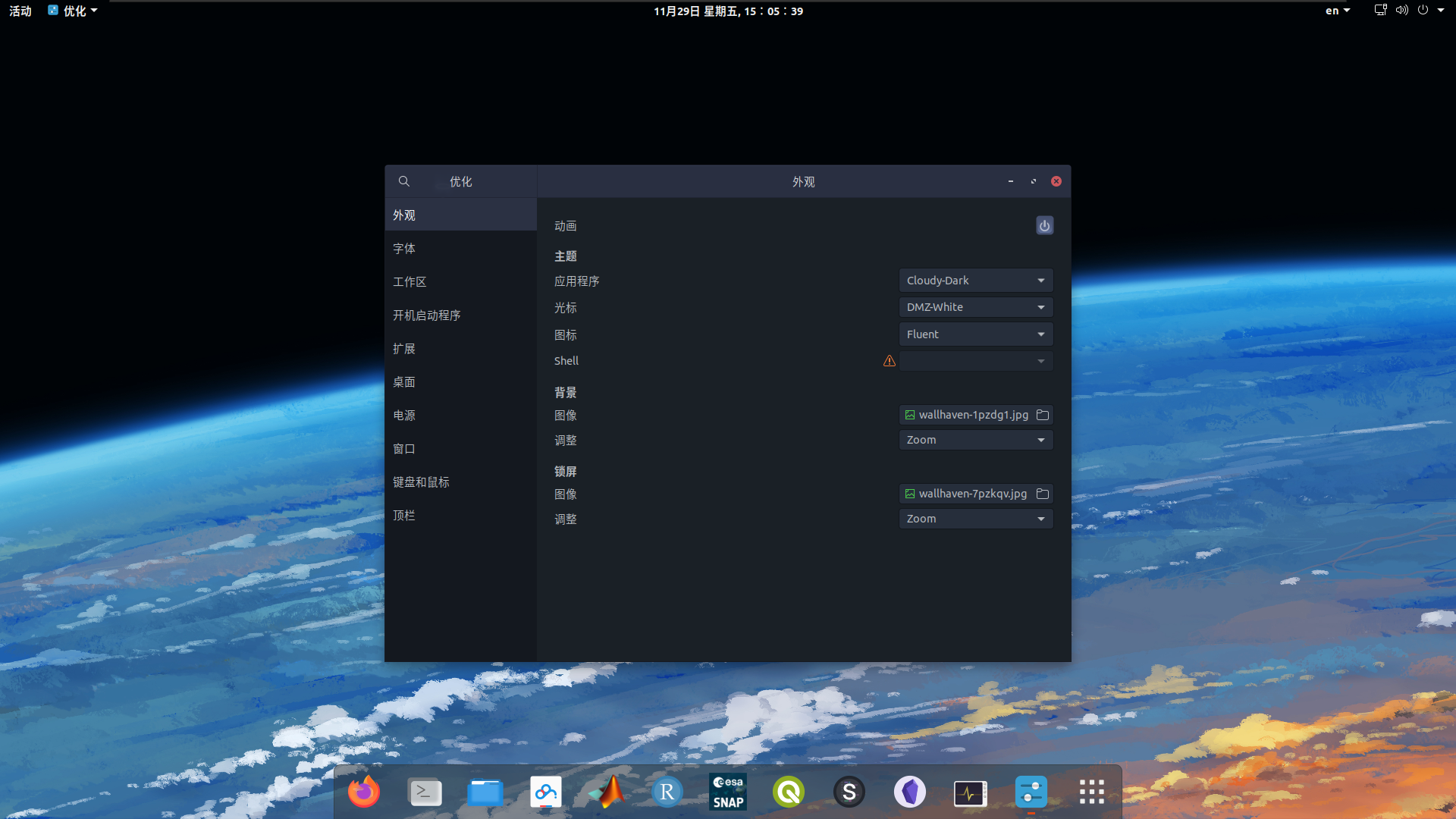Select 字体 in the sidebar
1456x819 pixels.
(460, 249)
